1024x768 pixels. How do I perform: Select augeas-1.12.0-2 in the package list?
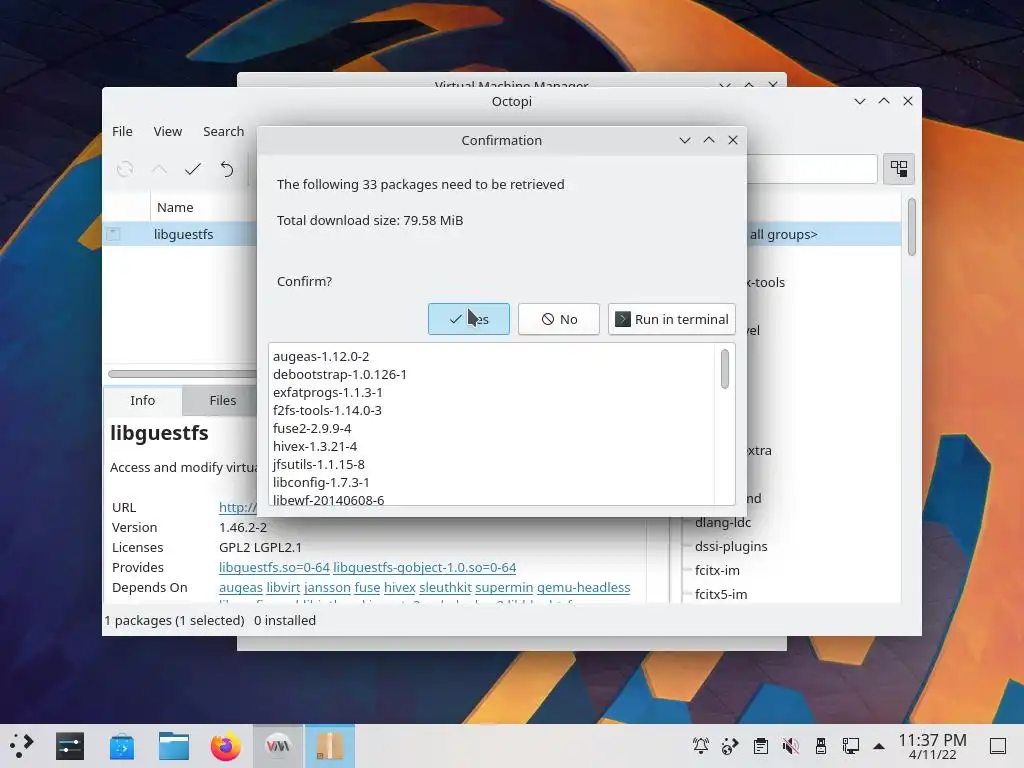click(321, 357)
